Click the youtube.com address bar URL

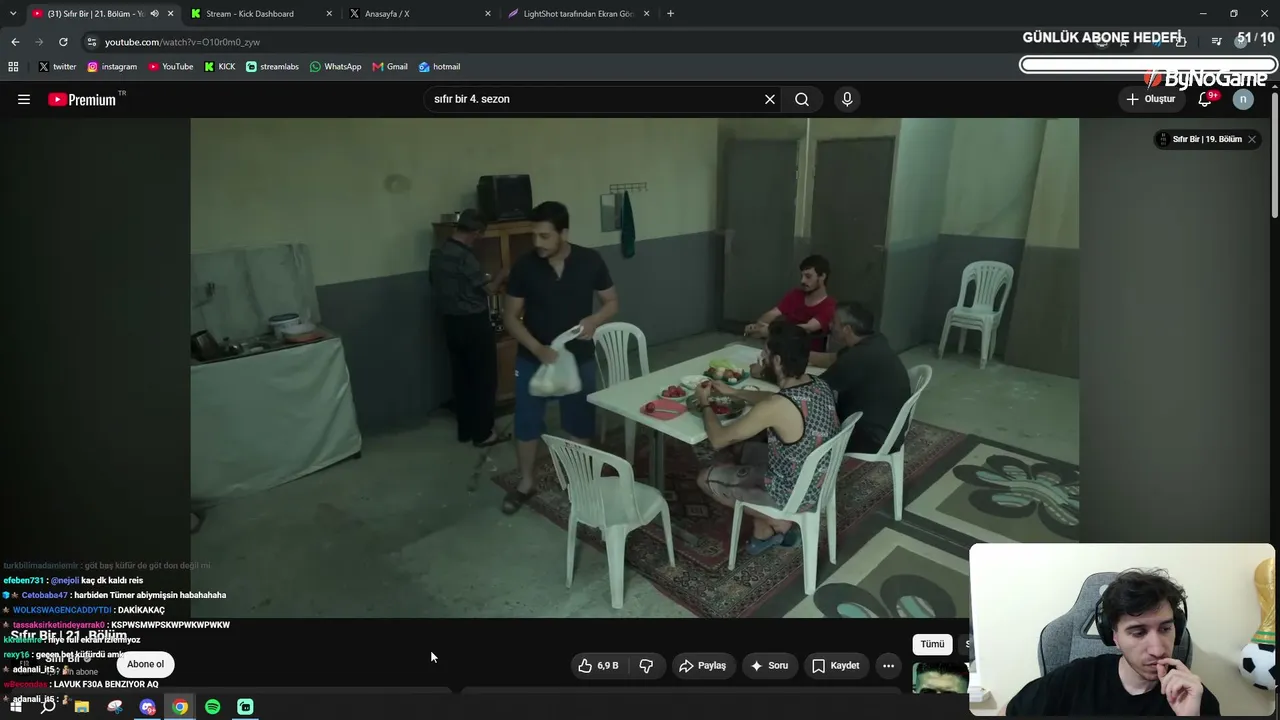tap(182, 42)
